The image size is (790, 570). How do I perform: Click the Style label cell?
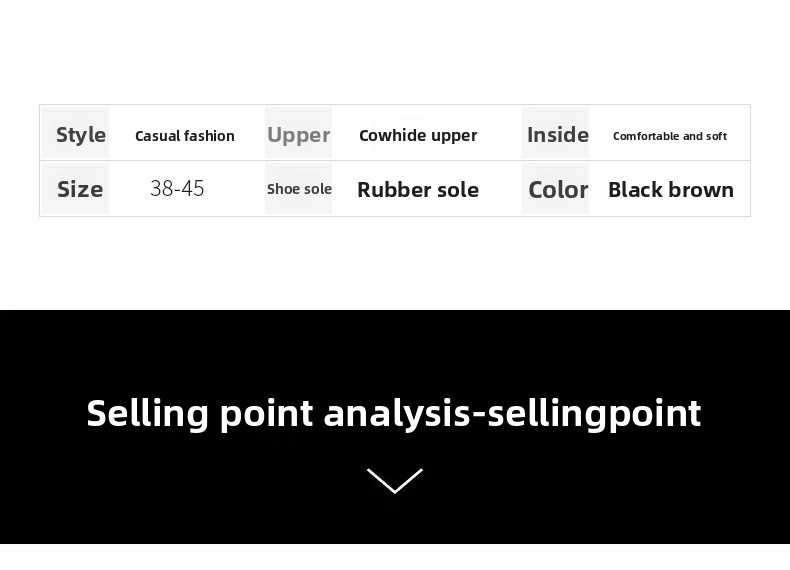(80, 134)
